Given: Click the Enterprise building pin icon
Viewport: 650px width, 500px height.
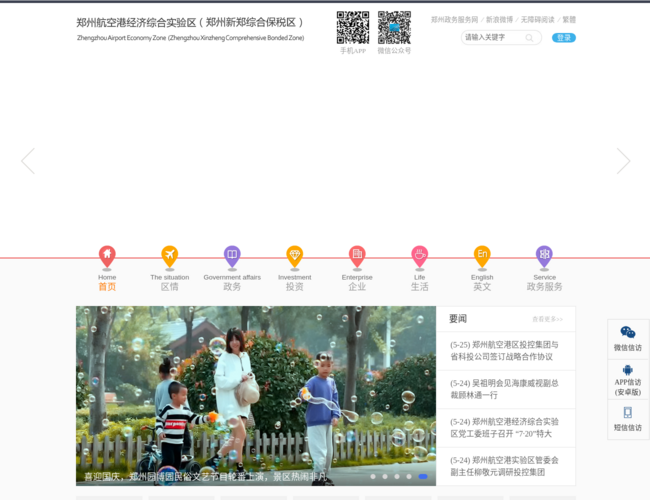Looking at the screenshot, I should pos(357,257).
